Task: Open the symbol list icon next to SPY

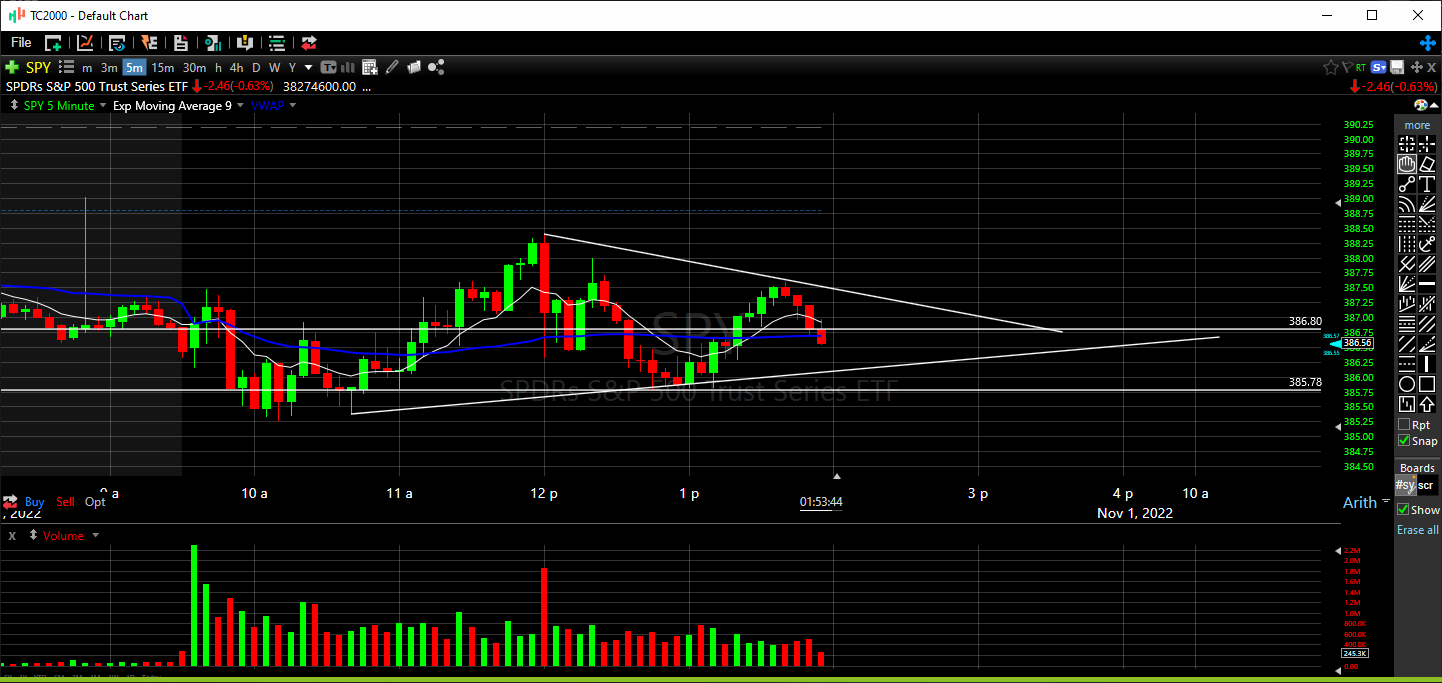Action: (67, 67)
